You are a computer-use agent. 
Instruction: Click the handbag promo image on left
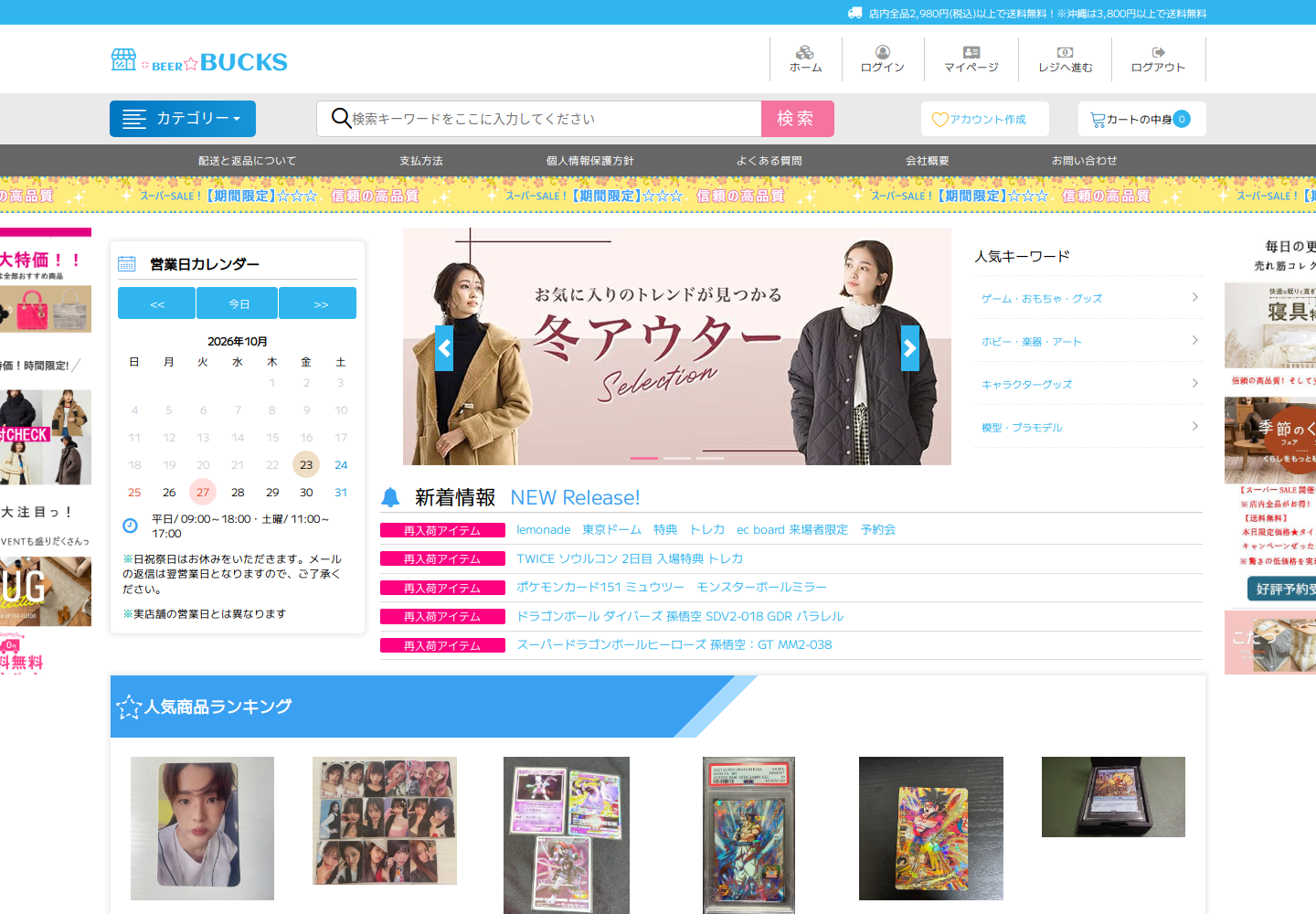46,309
